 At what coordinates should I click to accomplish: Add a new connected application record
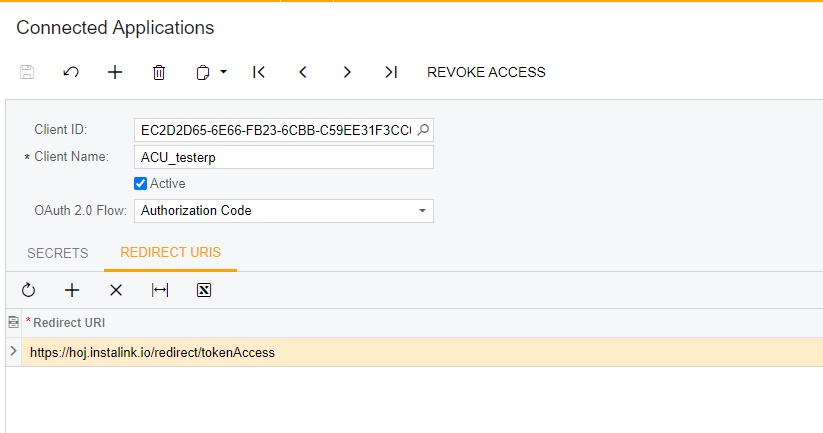coord(115,72)
